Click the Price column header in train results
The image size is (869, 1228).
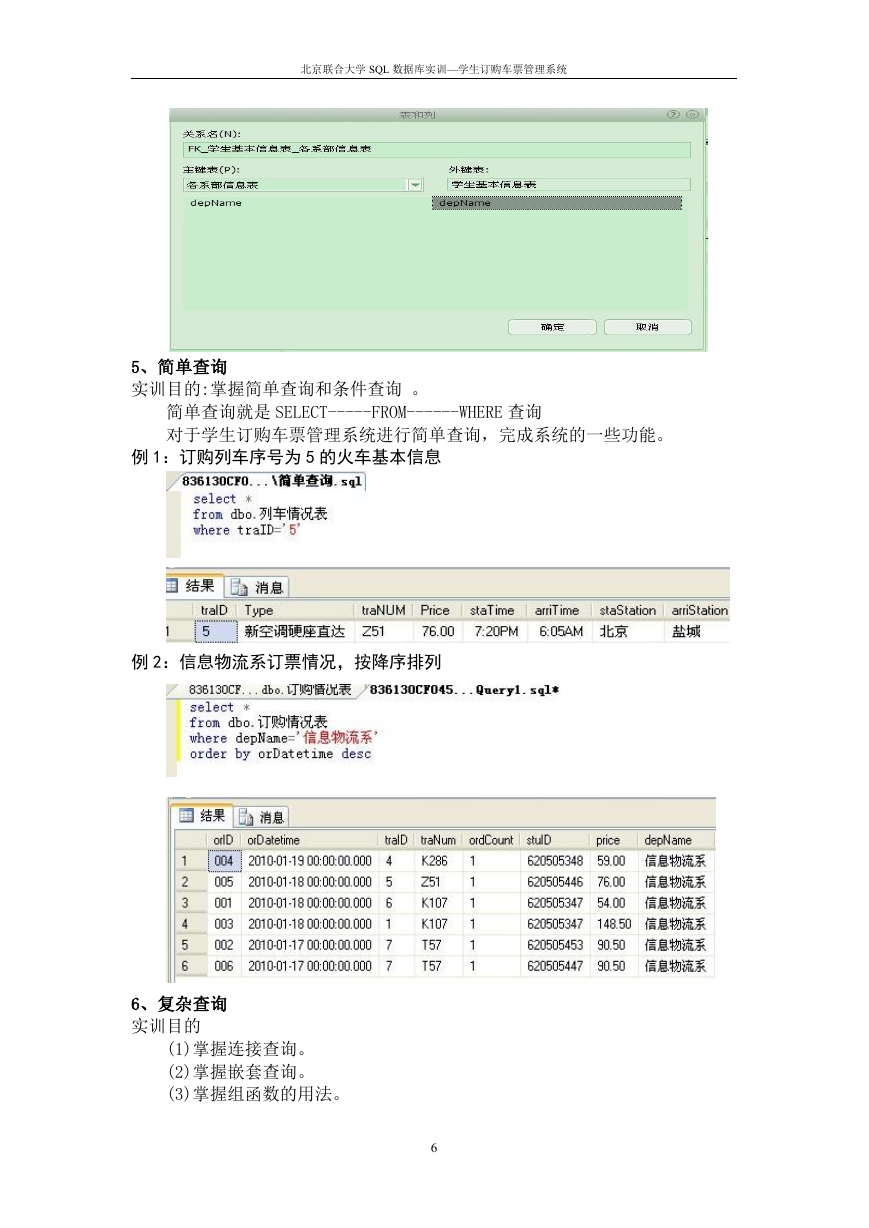[436, 610]
